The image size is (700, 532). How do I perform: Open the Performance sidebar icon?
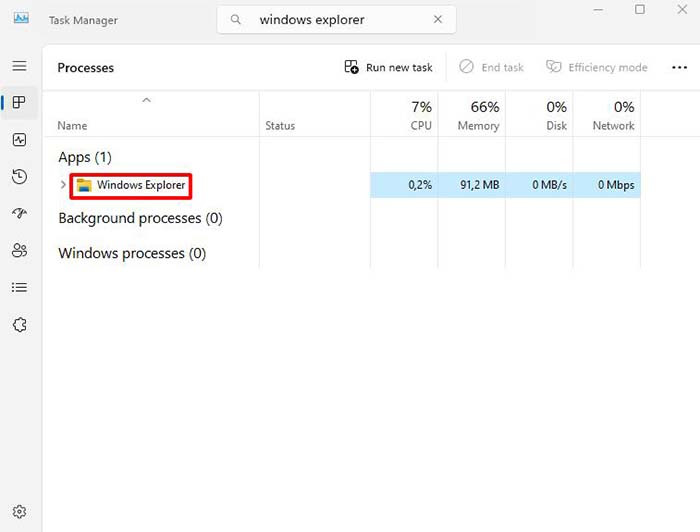[x=19, y=140]
